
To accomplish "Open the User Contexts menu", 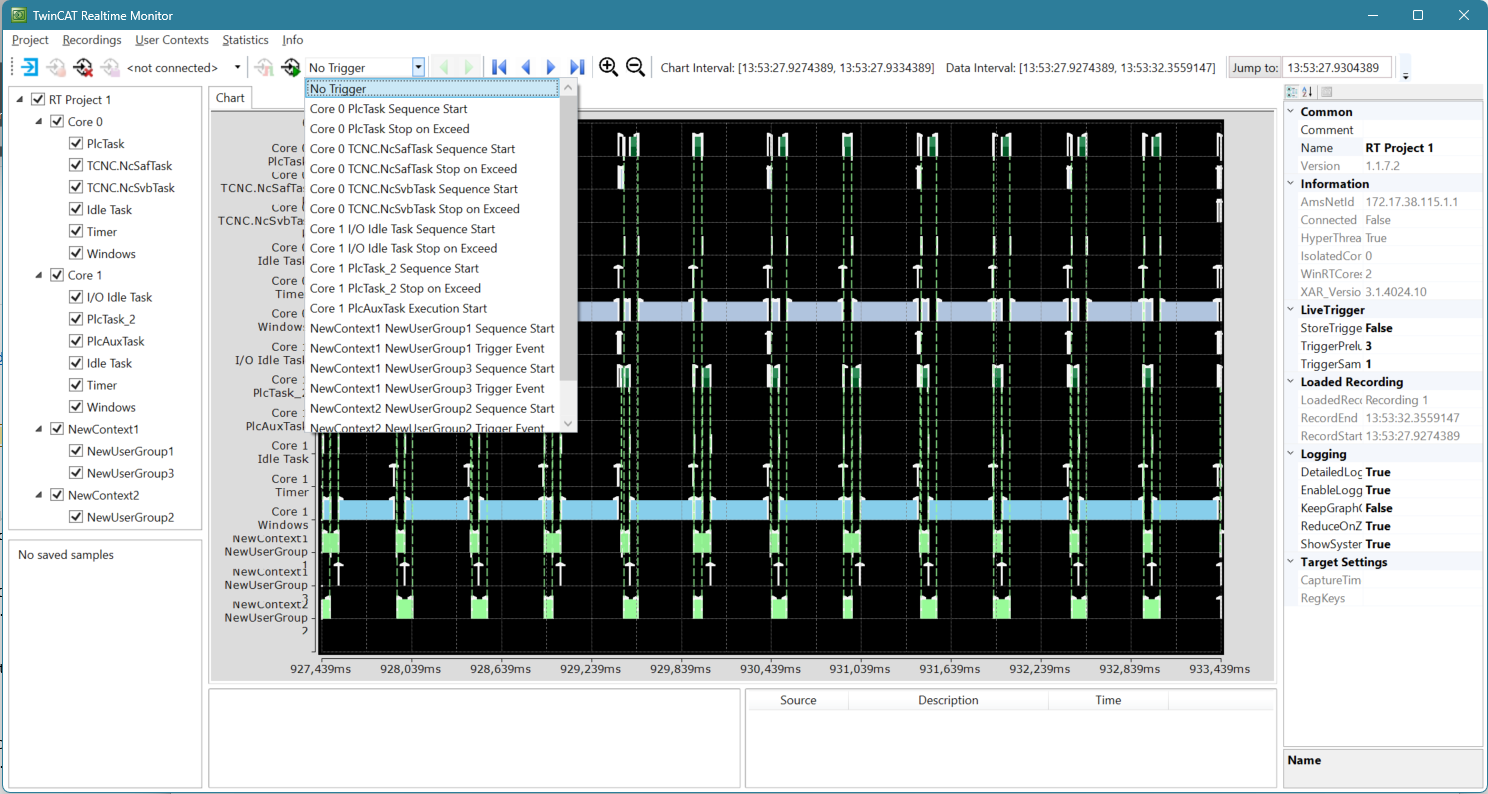I will (172, 40).
